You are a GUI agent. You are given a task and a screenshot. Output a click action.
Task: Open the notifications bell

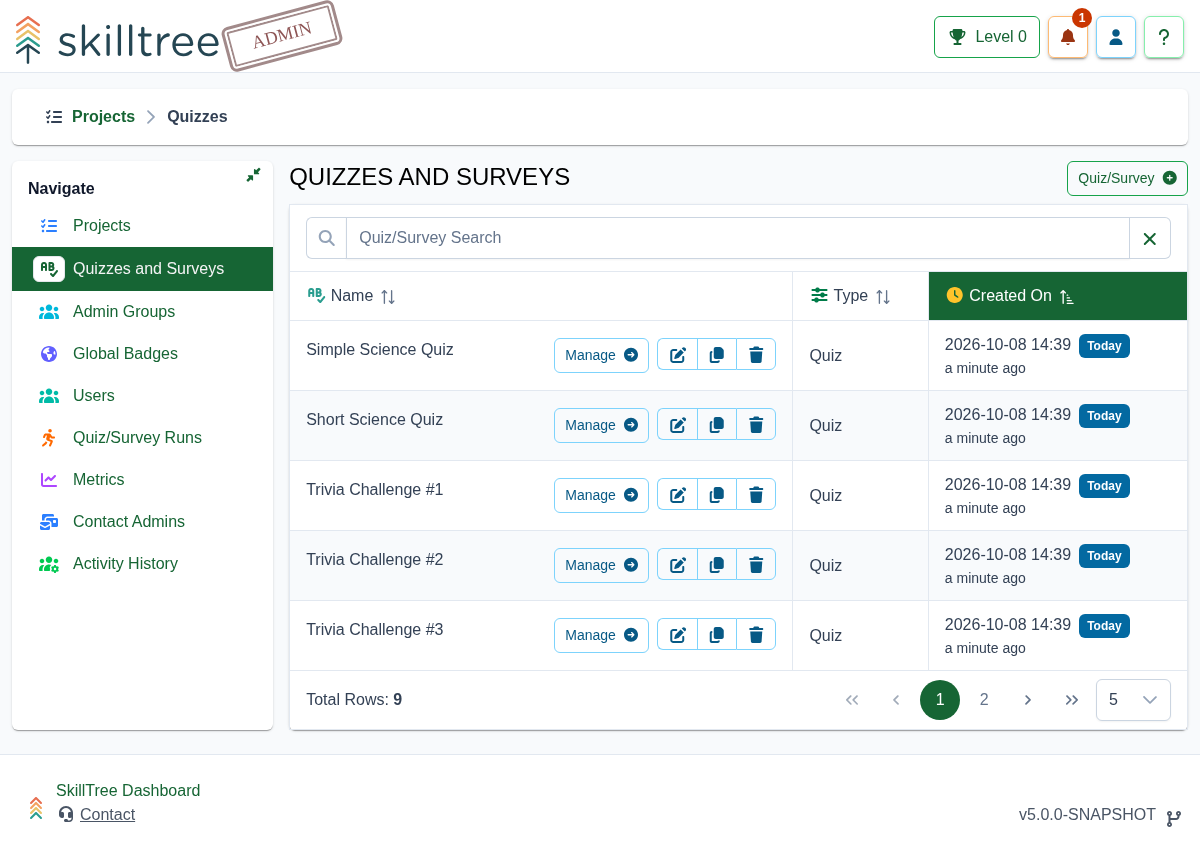(x=1067, y=37)
